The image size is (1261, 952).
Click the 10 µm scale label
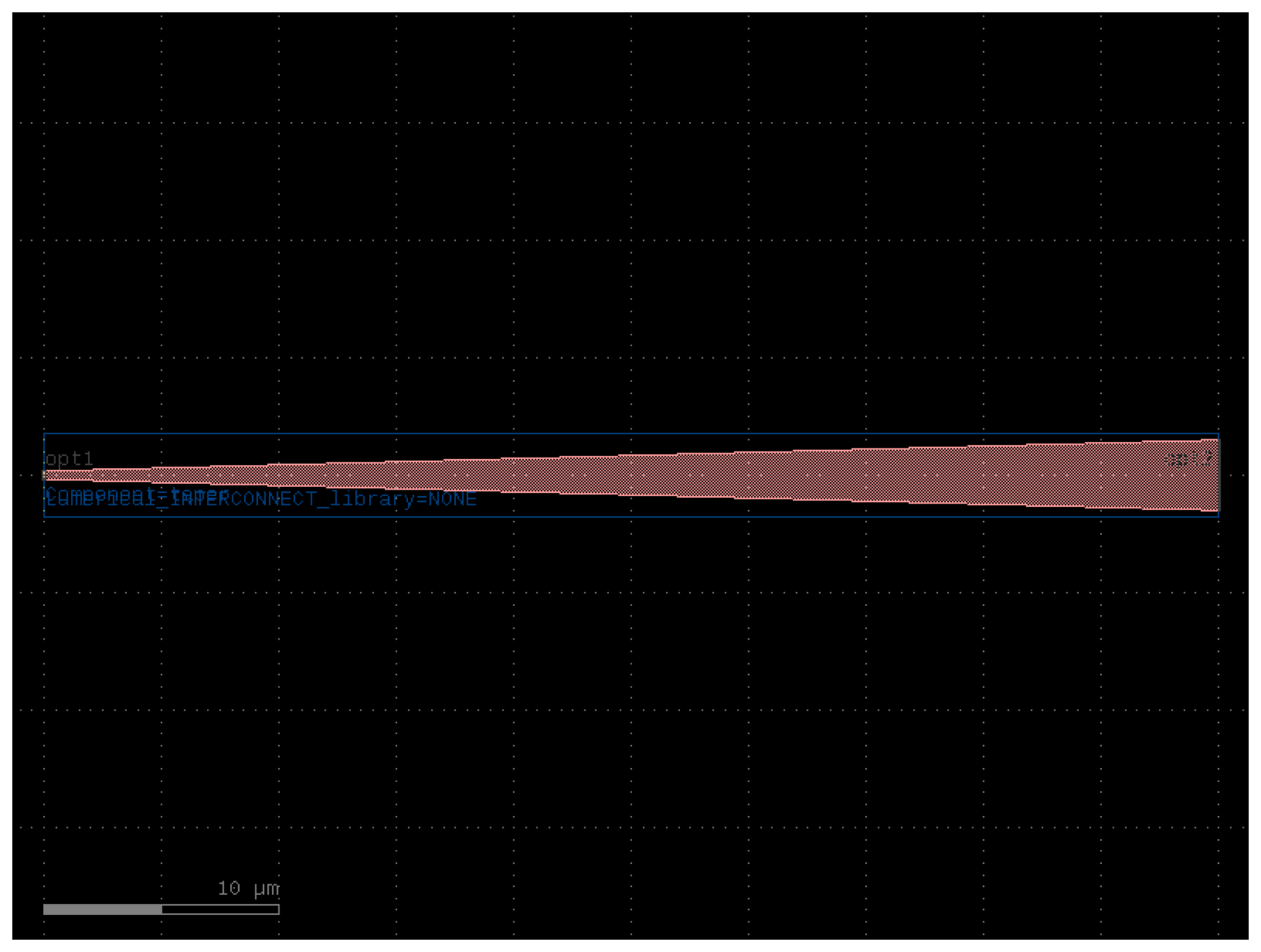point(248,889)
